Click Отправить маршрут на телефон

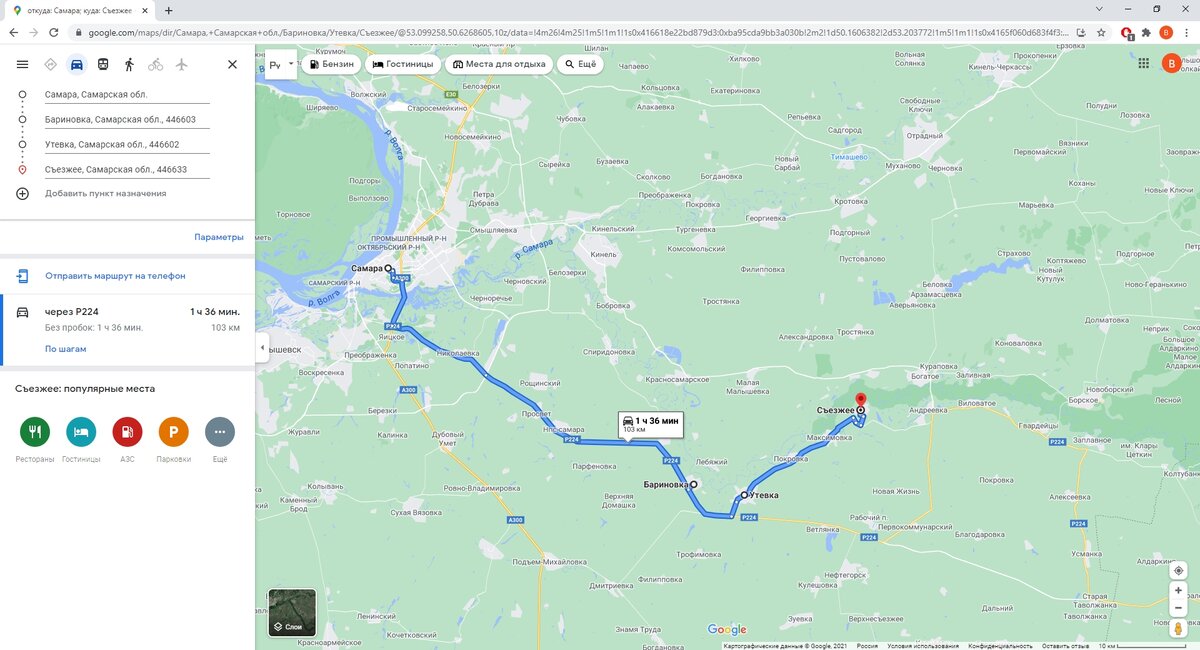tap(115, 275)
